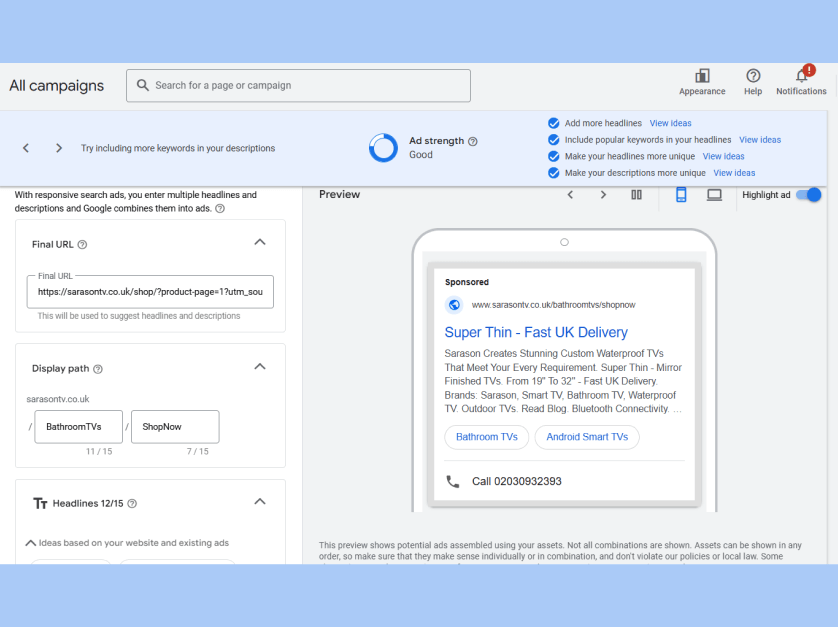Collapse the Display path section
The width and height of the screenshot is (838, 627).
click(x=260, y=367)
